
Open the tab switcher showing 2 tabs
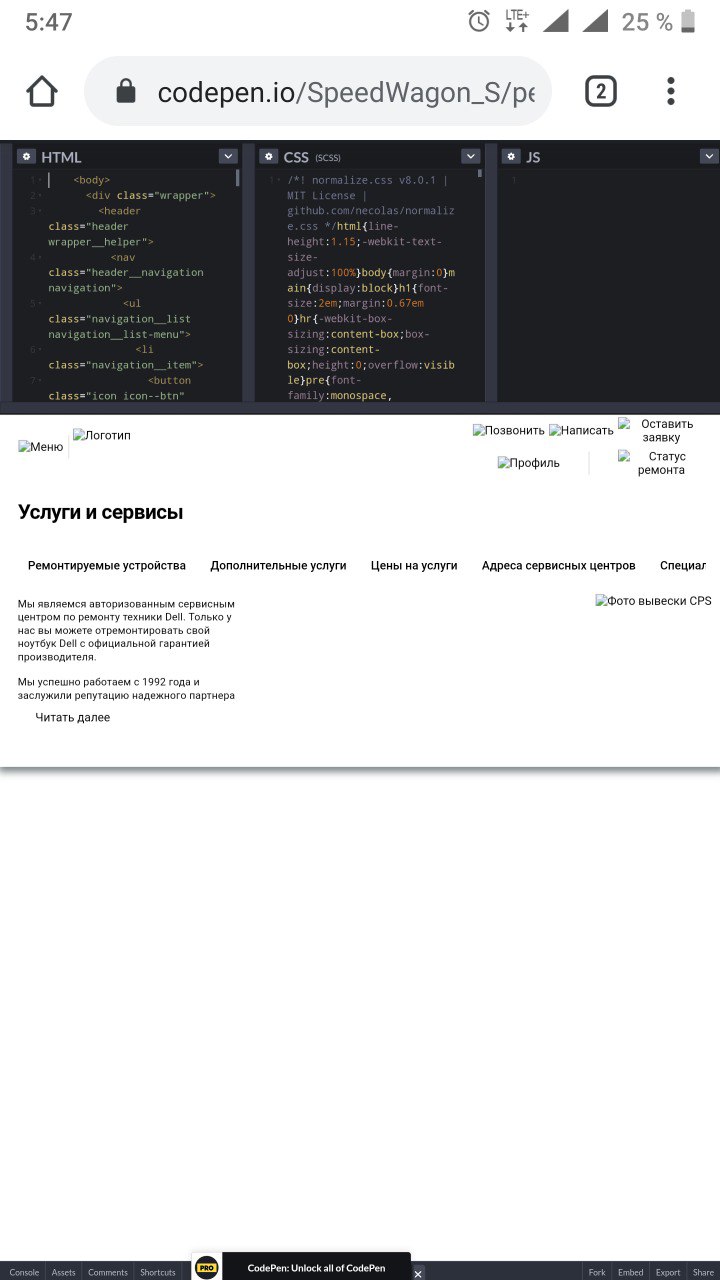point(600,92)
